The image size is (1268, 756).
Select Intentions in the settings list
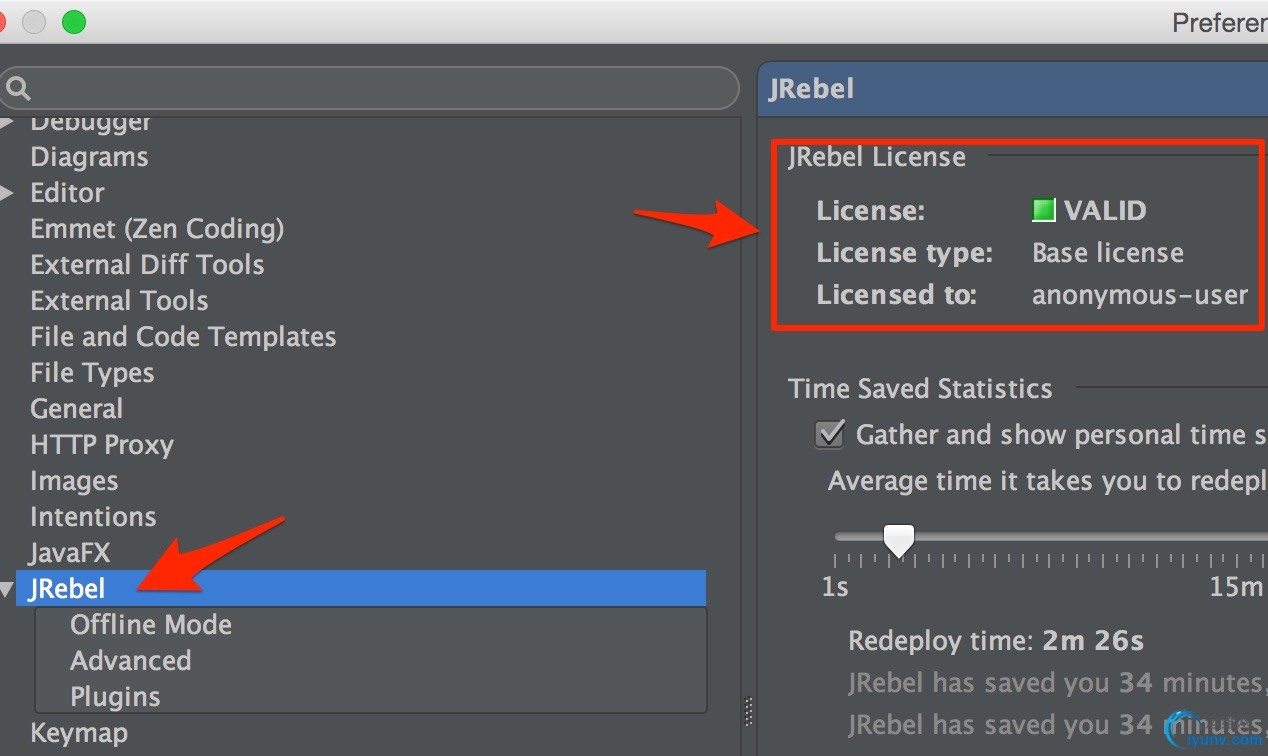point(93,517)
